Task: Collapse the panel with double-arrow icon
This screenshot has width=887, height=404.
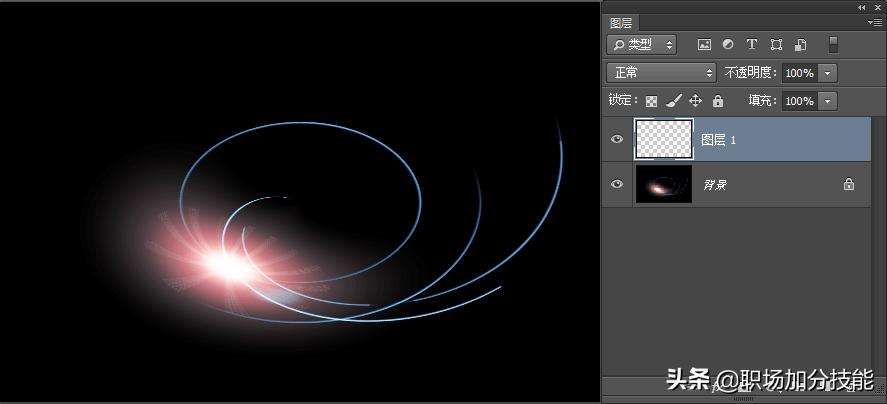Action: click(x=862, y=7)
